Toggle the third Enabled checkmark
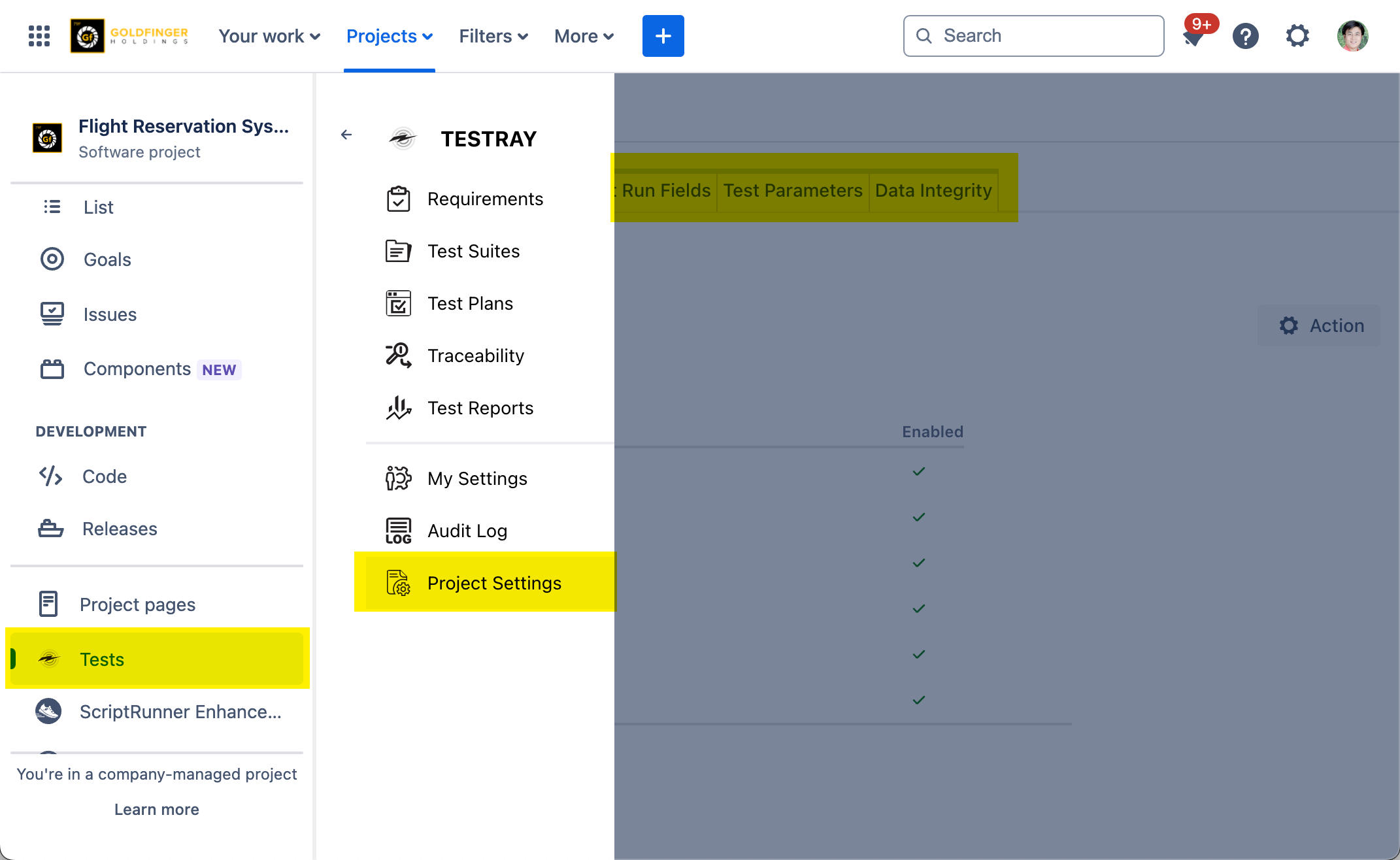Image resolution: width=1400 pixels, height=860 pixels. click(x=918, y=563)
